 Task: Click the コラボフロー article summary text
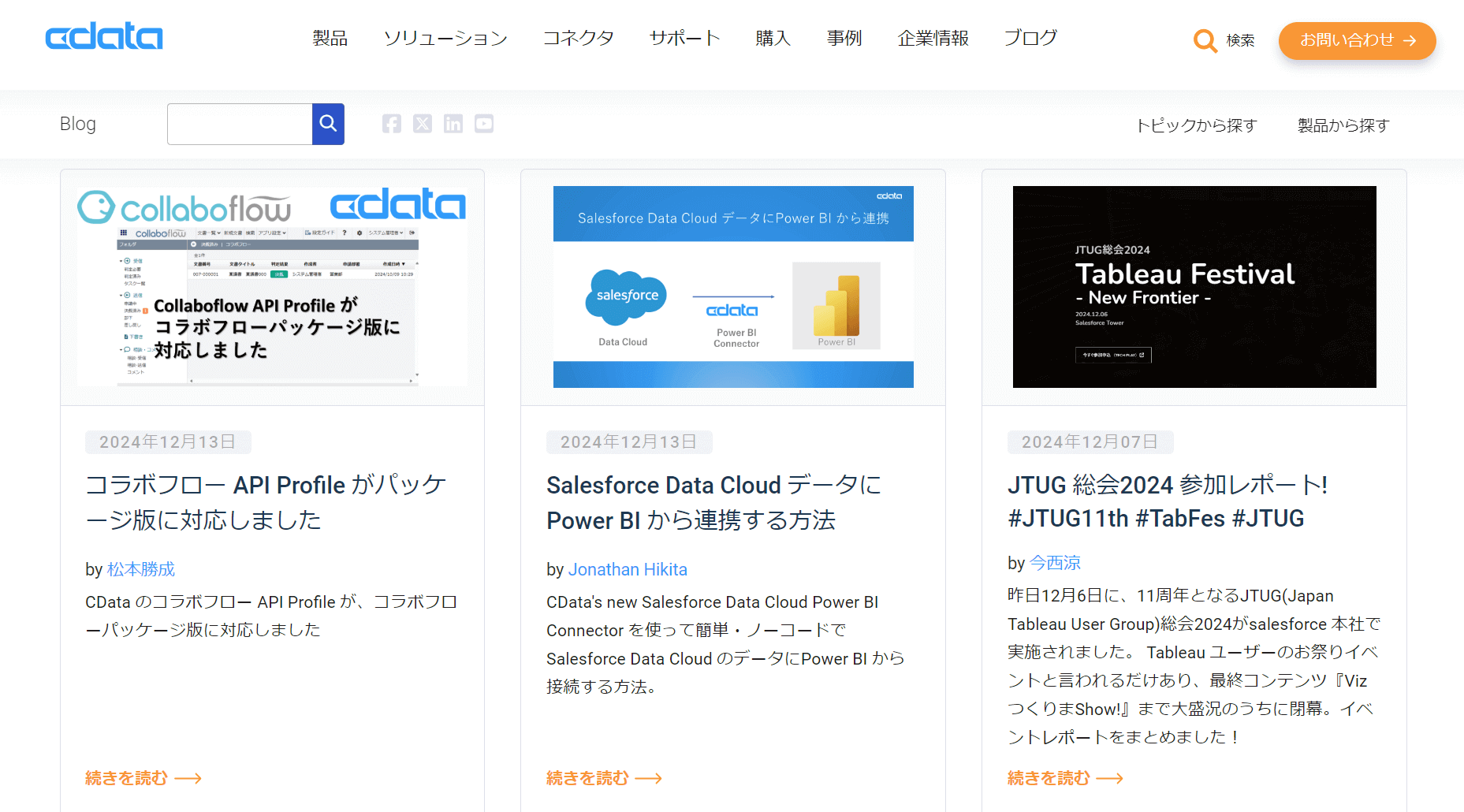click(271, 616)
